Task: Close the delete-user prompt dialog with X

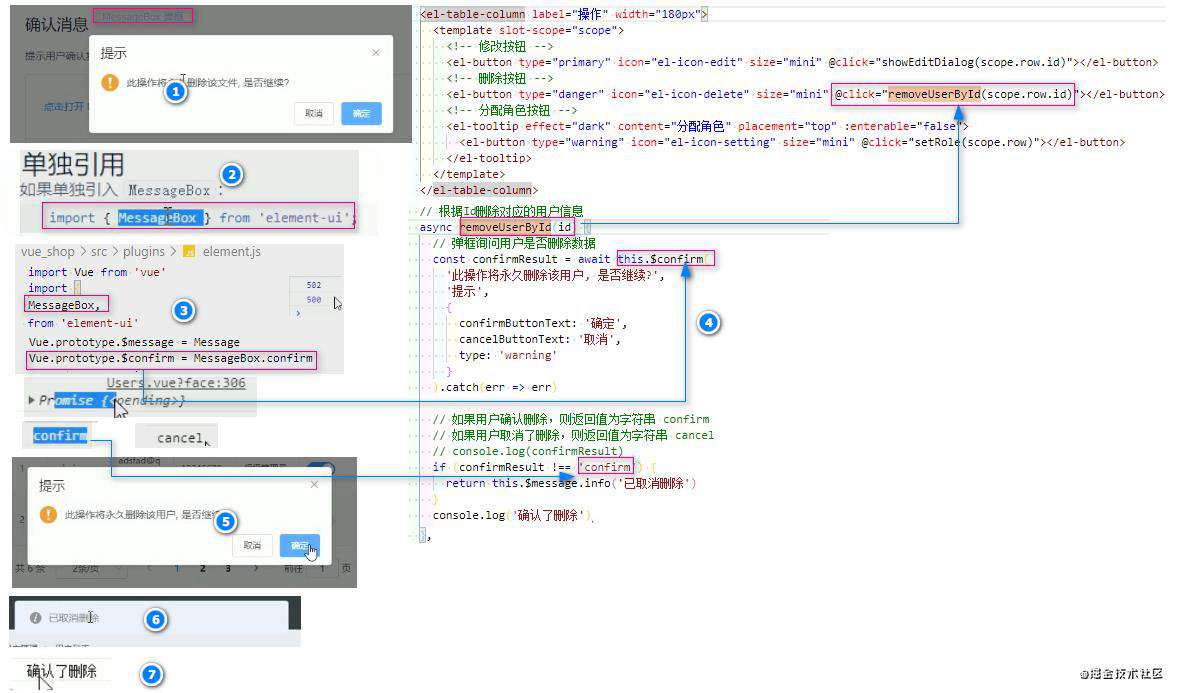Action: tap(314, 485)
